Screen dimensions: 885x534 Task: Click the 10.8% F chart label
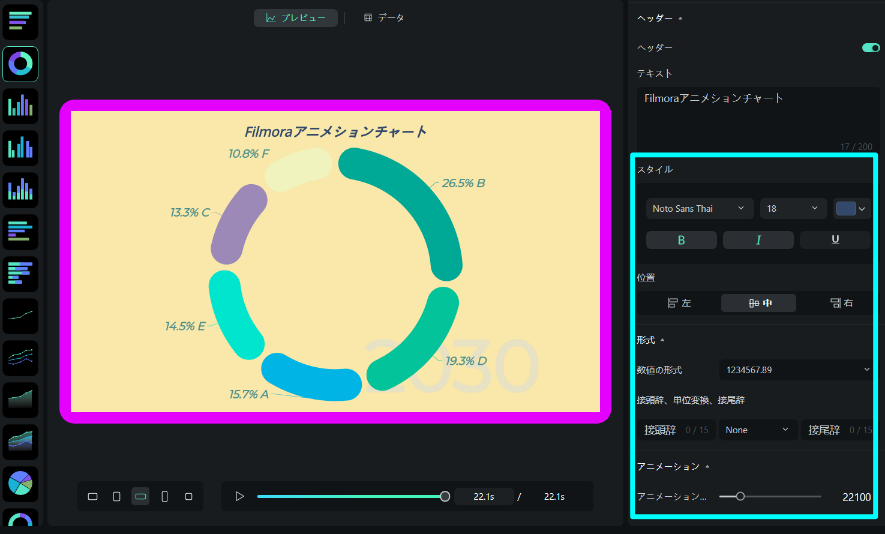pyautogui.click(x=249, y=154)
